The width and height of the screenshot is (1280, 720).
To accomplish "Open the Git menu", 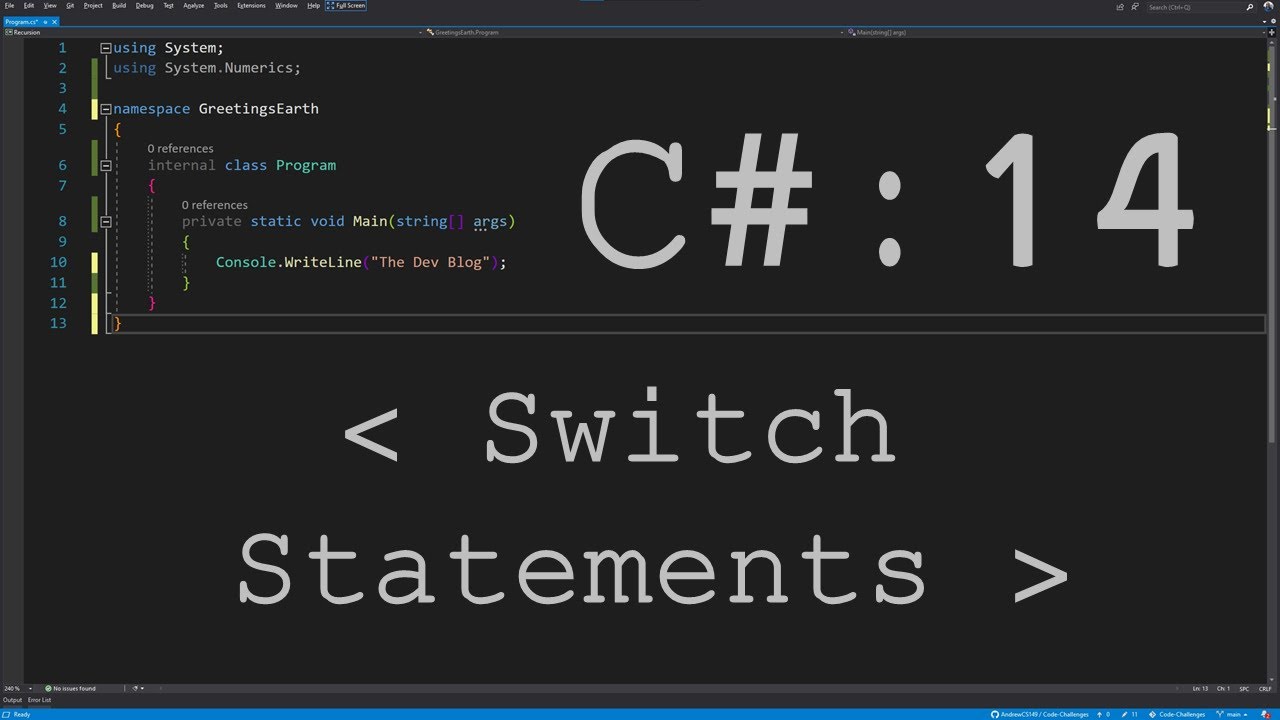I will (x=70, y=6).
